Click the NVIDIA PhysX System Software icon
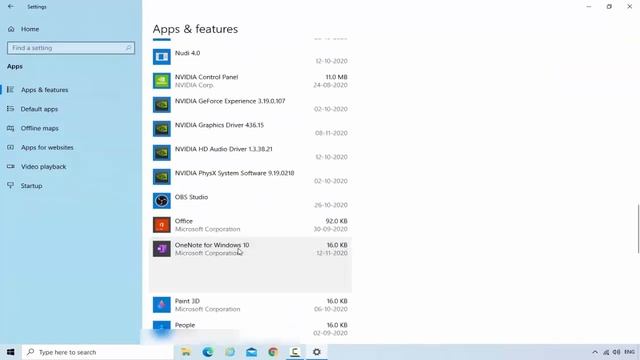Viewport: 640px width, 360px height. (162, 177)
